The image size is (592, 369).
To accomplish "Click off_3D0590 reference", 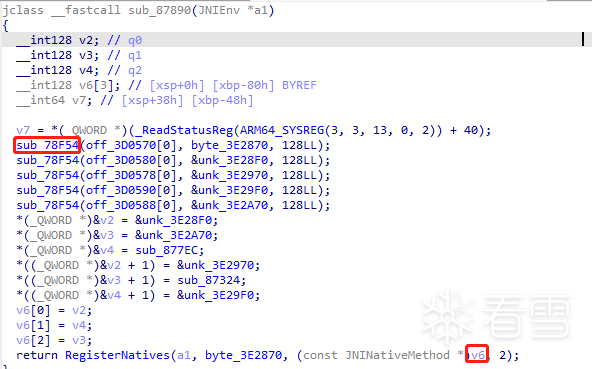I will (x=121, y=190).
